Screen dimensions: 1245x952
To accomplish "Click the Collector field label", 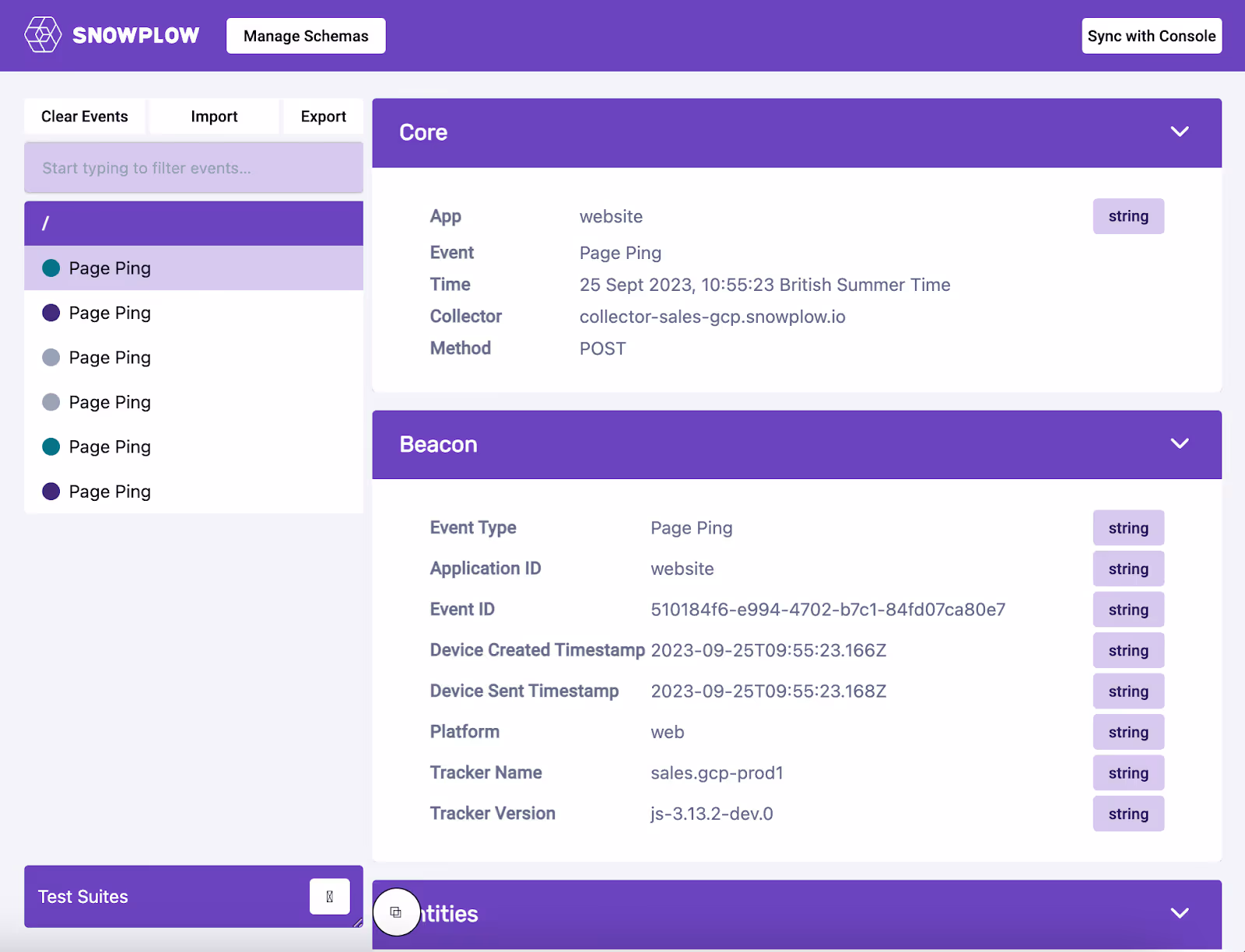I will 466,317.
